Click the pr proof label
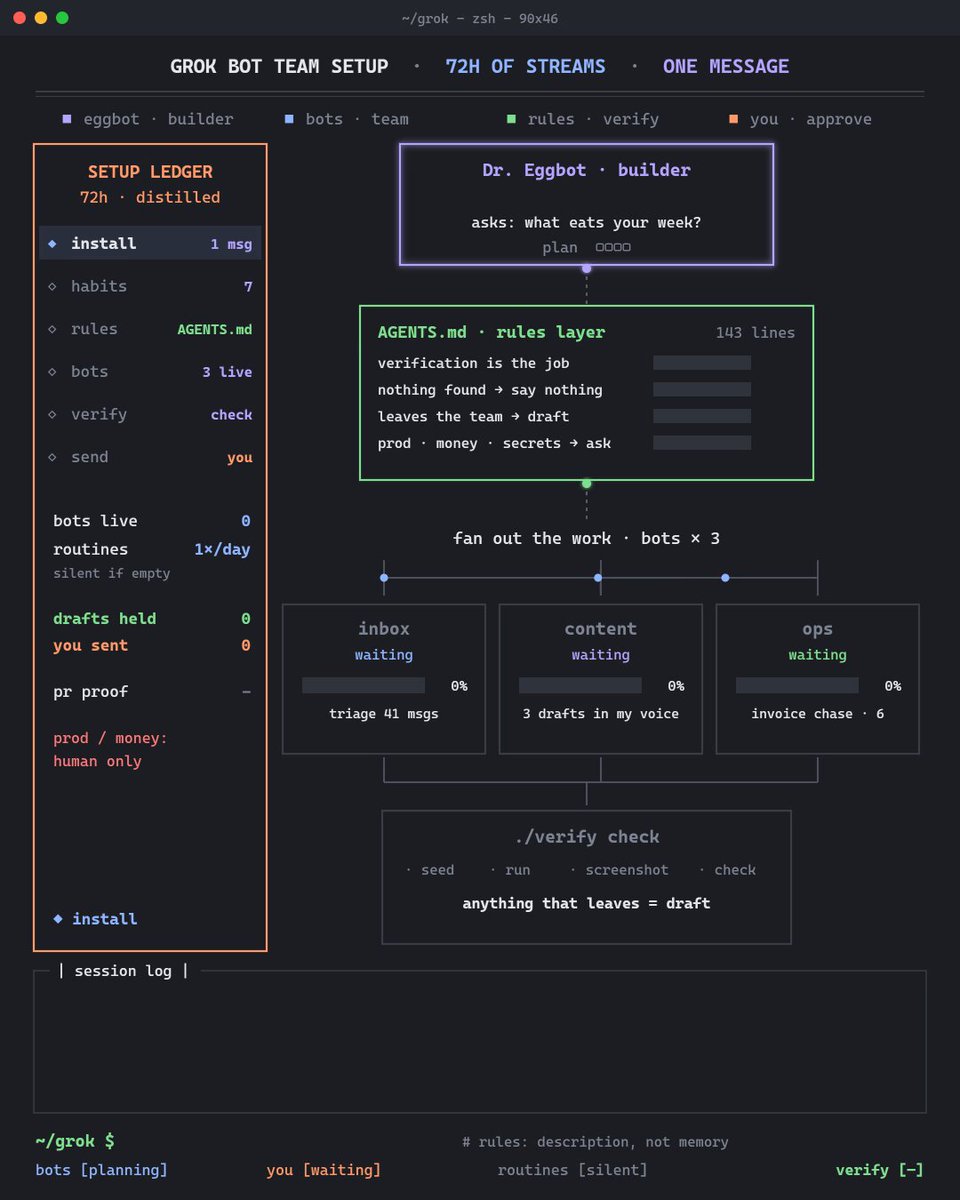Viewport: 960px width, 1200px height. click(x=90, y=692)
